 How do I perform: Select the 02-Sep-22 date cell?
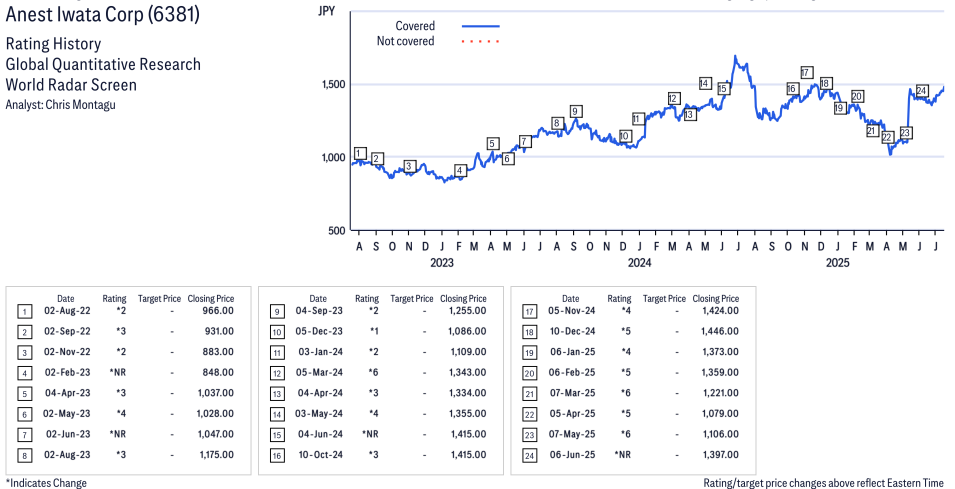67,331
